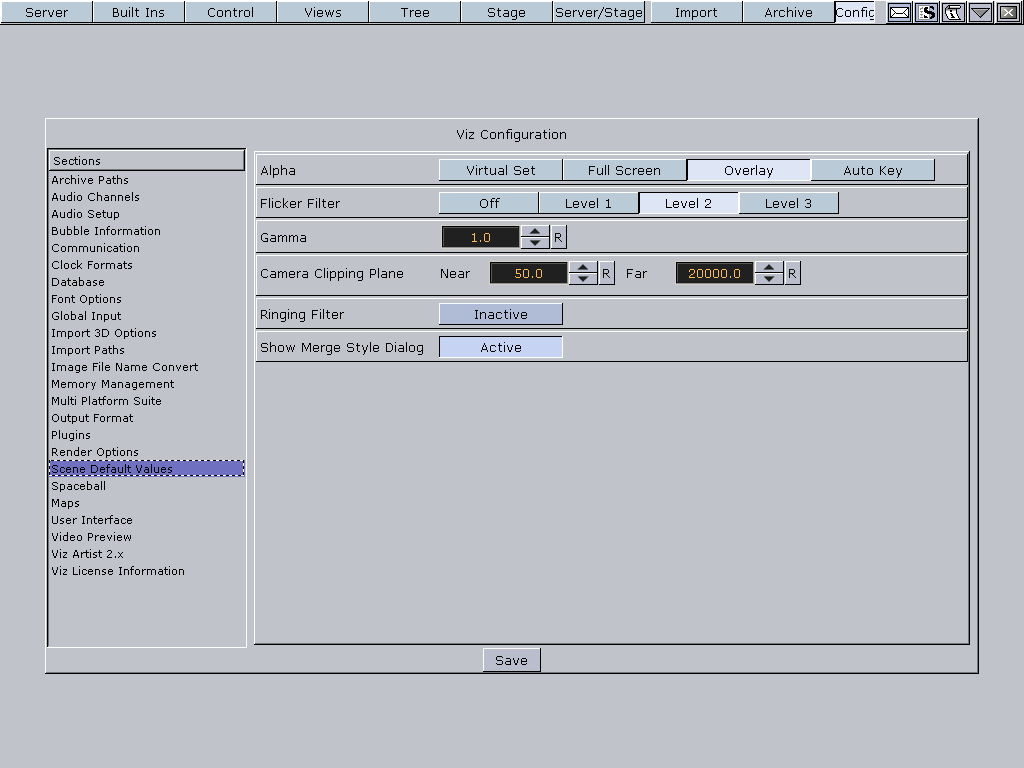Click the Near clipping value field showing 50.0
This screenshot has width=1024, height=768.
pyautogui.click(x=527, y=272)
